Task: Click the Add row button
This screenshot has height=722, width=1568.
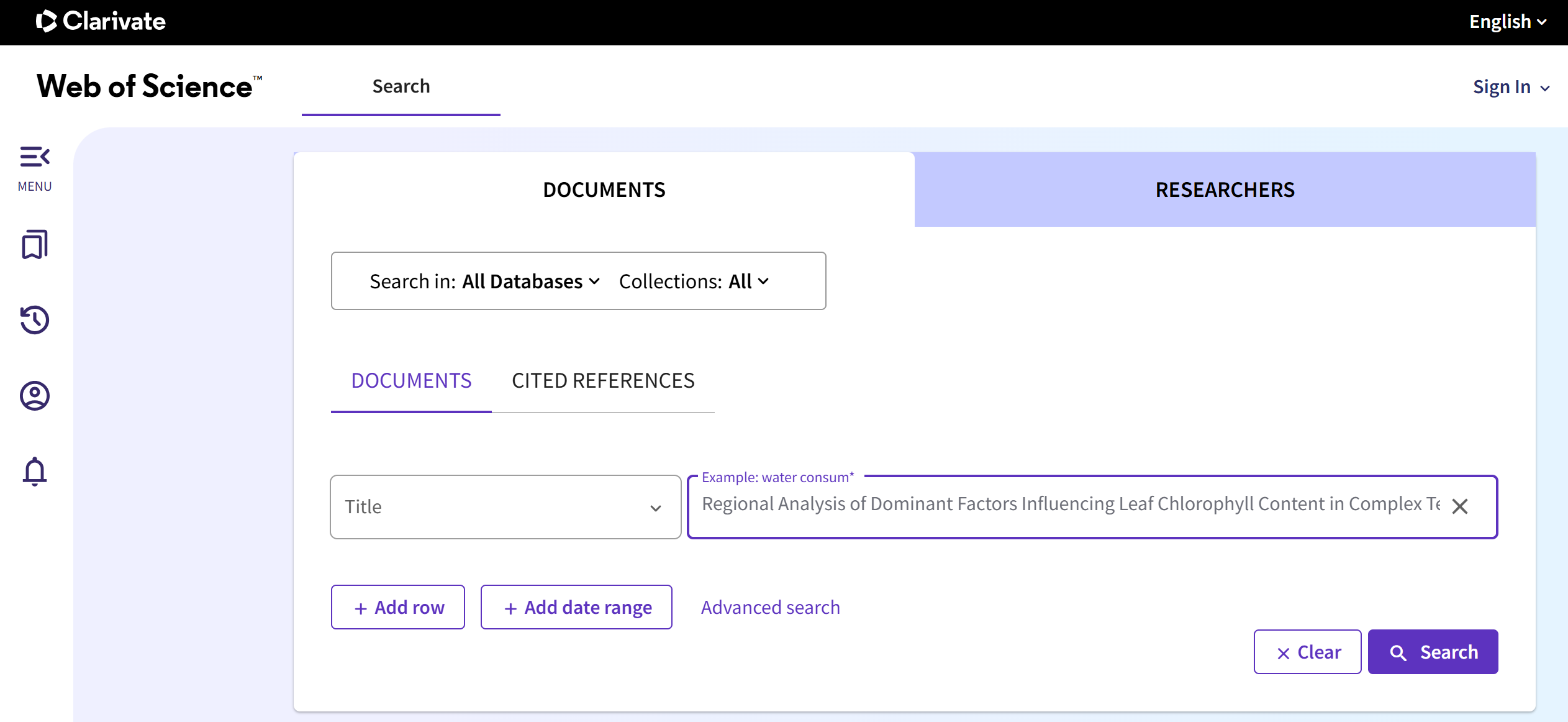Action: pos(398,607)
